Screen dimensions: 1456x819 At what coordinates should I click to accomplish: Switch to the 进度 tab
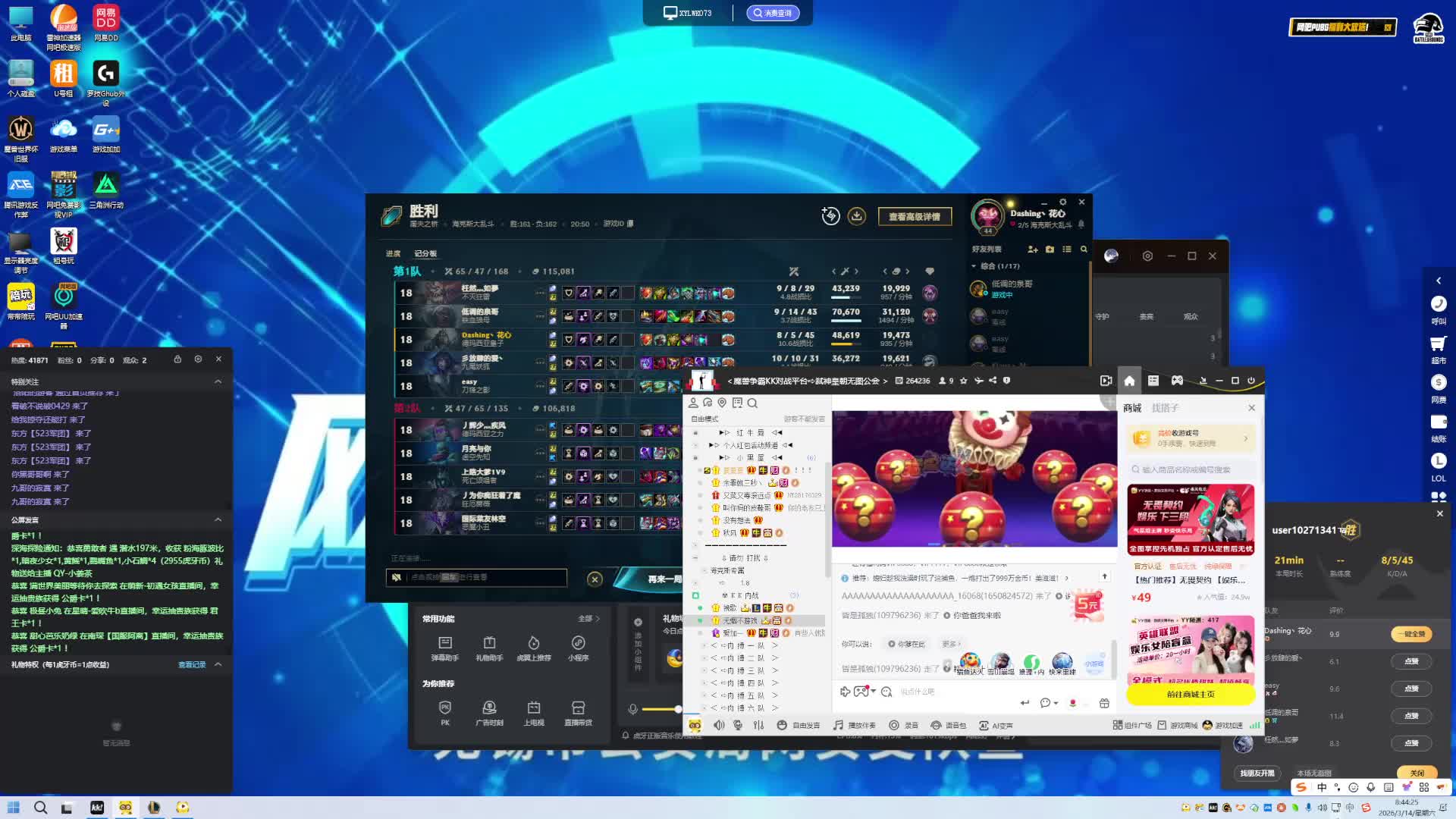tap(393, 253)
